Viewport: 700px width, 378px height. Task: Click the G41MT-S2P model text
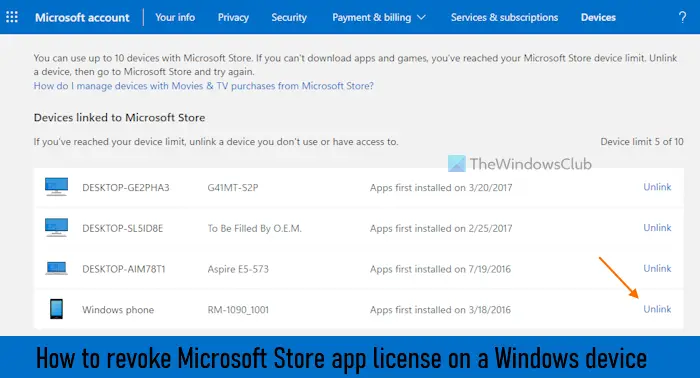[233, 187]
